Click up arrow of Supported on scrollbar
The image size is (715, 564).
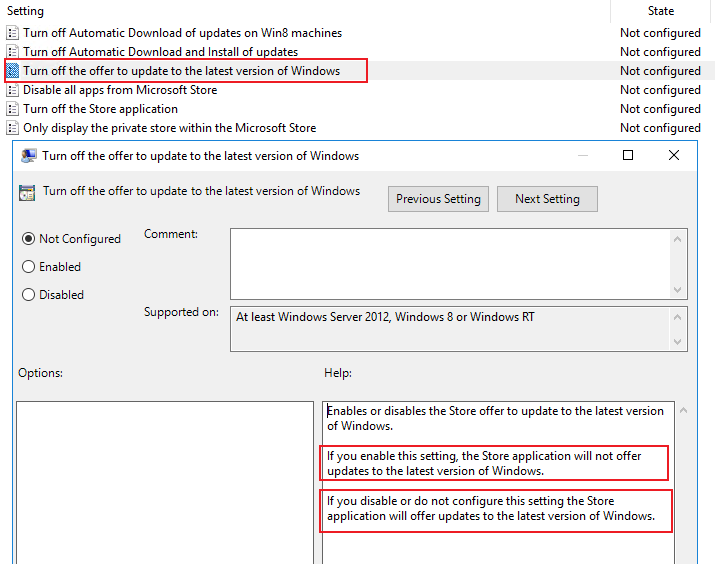tap(678, 317)
